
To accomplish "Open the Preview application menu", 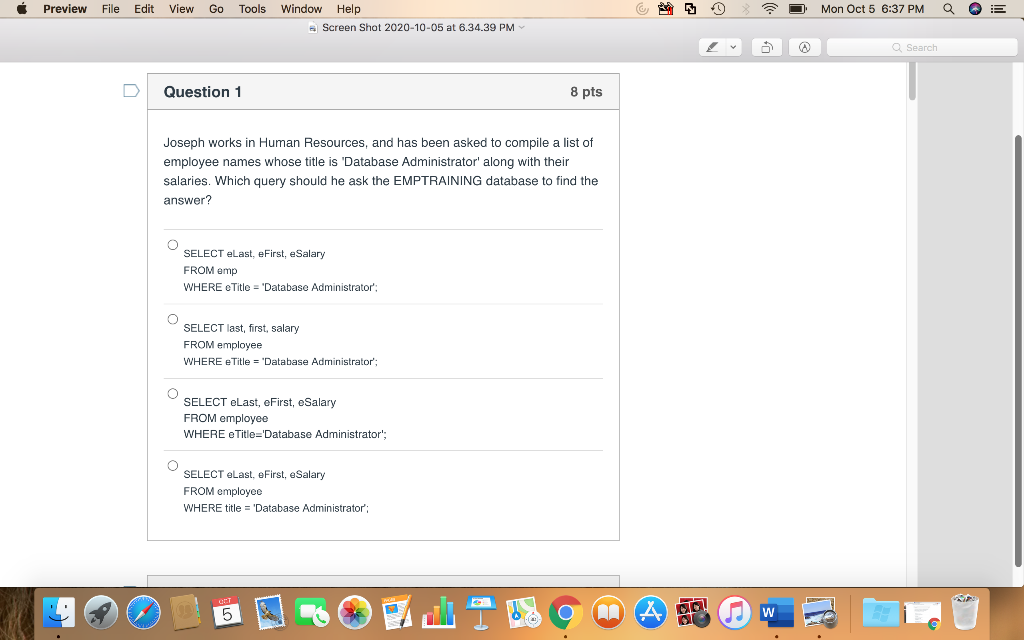I will point(64,9).
